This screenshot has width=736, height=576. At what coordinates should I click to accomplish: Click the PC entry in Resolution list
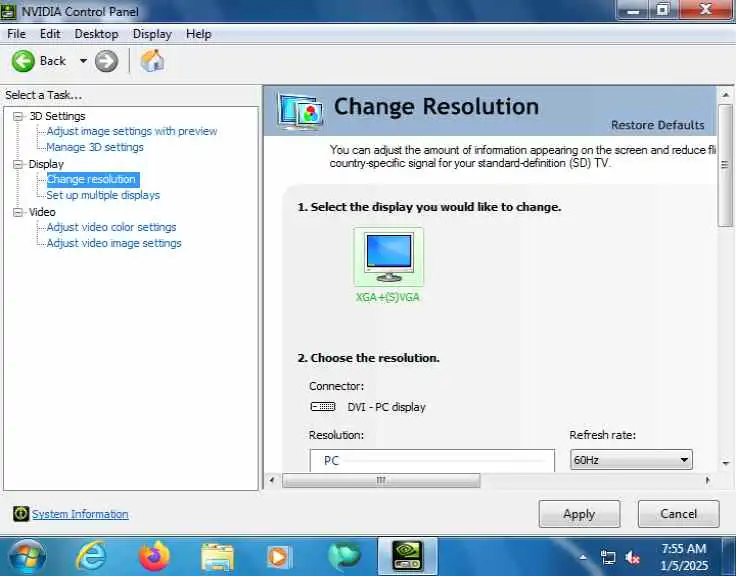point(332,461)
